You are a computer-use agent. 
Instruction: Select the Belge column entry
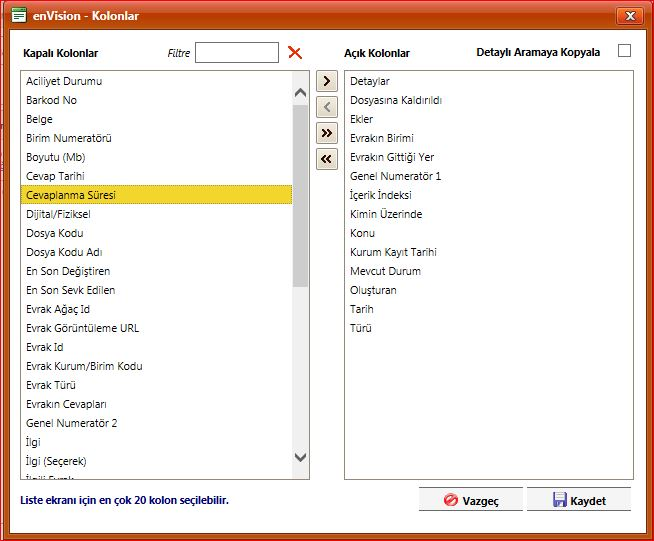pyautogui.click(x=156, y=119)
